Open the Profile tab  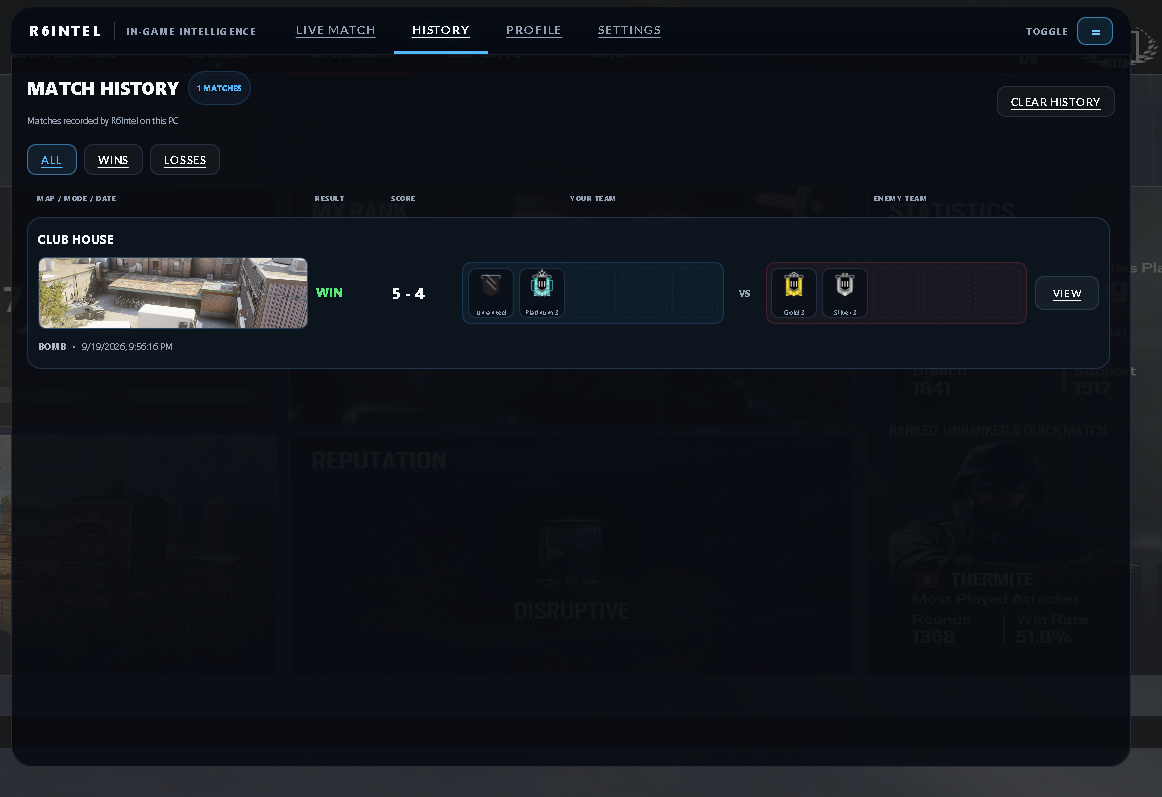(x=534, y=30)
